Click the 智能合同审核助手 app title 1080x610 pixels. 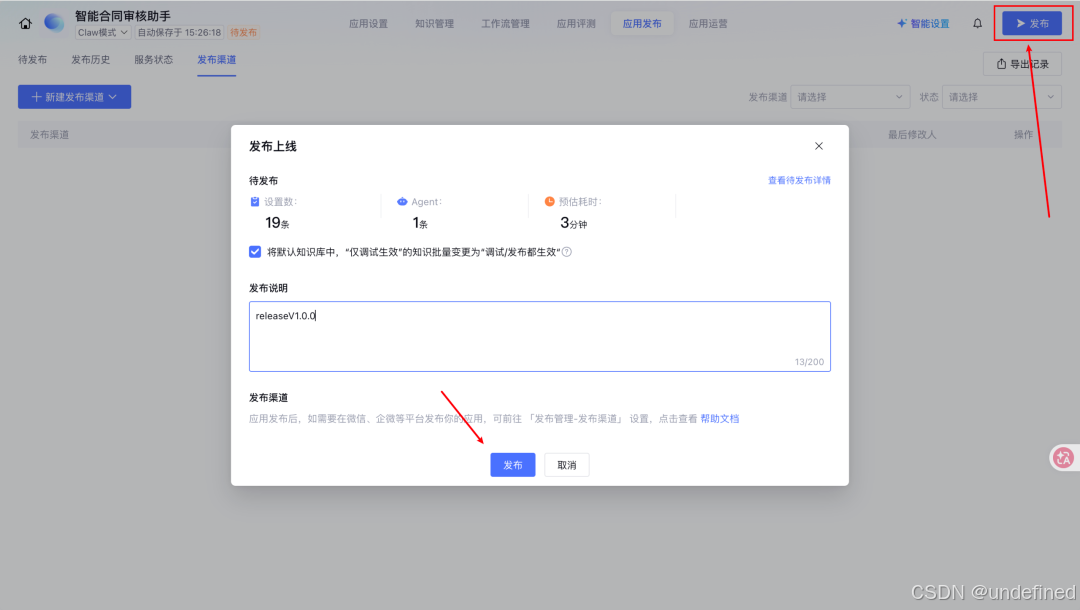[x=123, y=15]
